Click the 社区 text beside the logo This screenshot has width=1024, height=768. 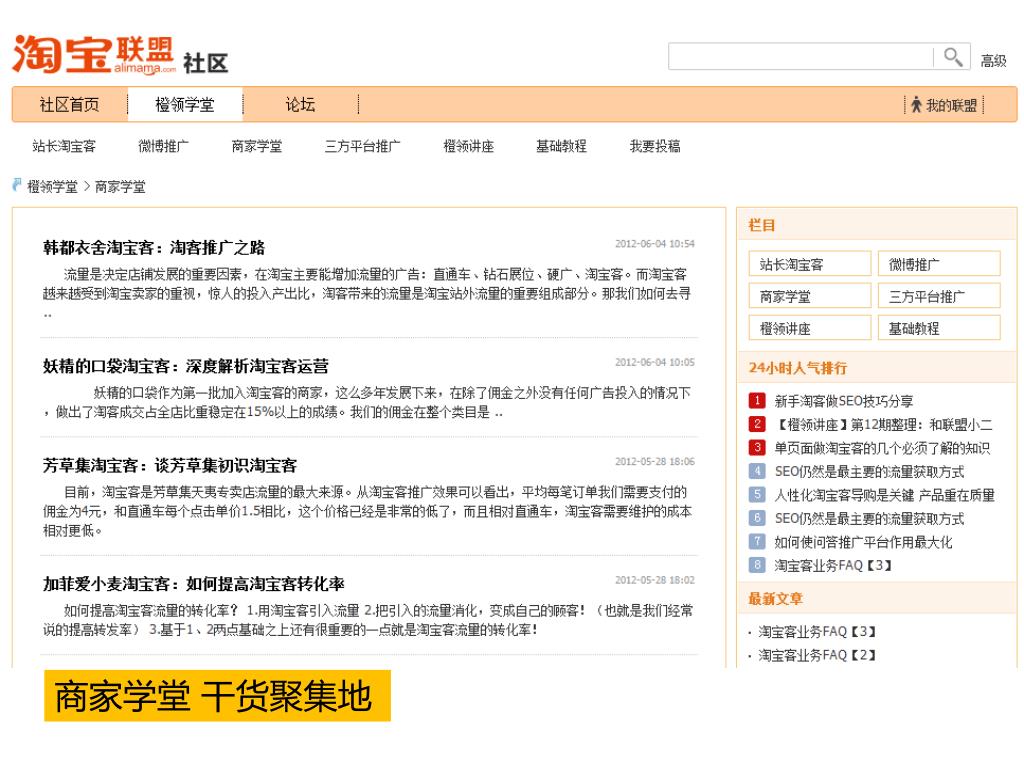pos(206,63)
